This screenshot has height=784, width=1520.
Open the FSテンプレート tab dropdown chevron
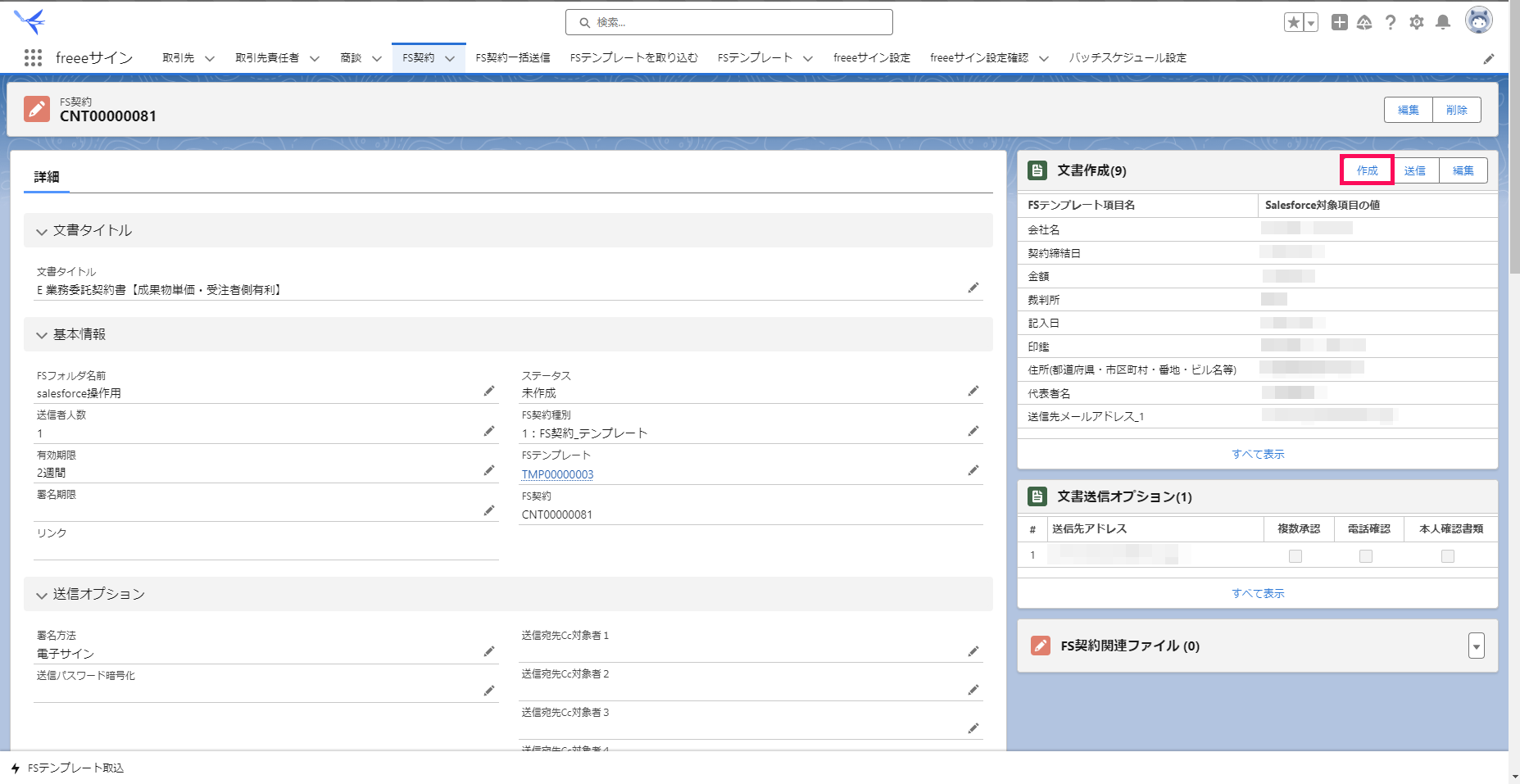808,58
